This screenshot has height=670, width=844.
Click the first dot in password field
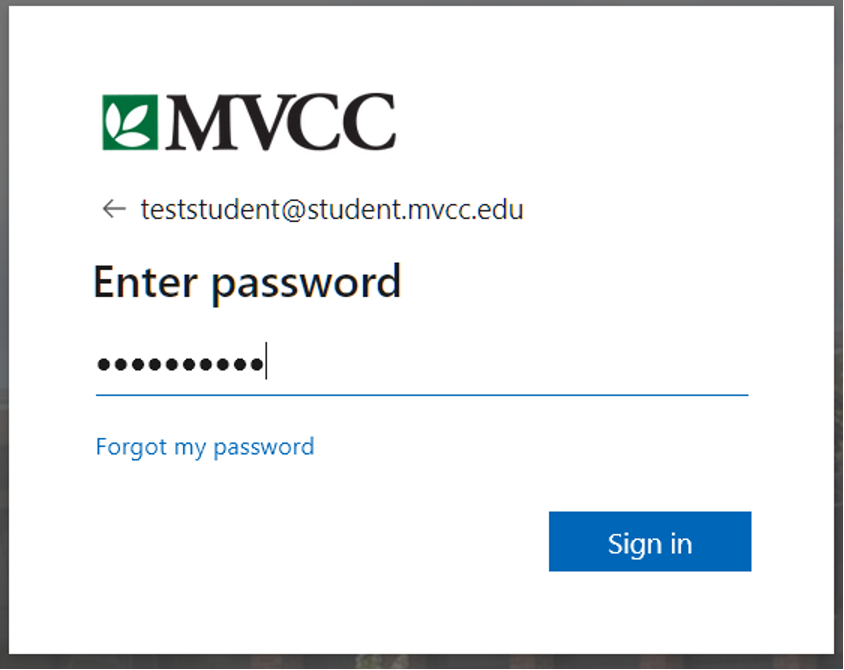(103, 364)
